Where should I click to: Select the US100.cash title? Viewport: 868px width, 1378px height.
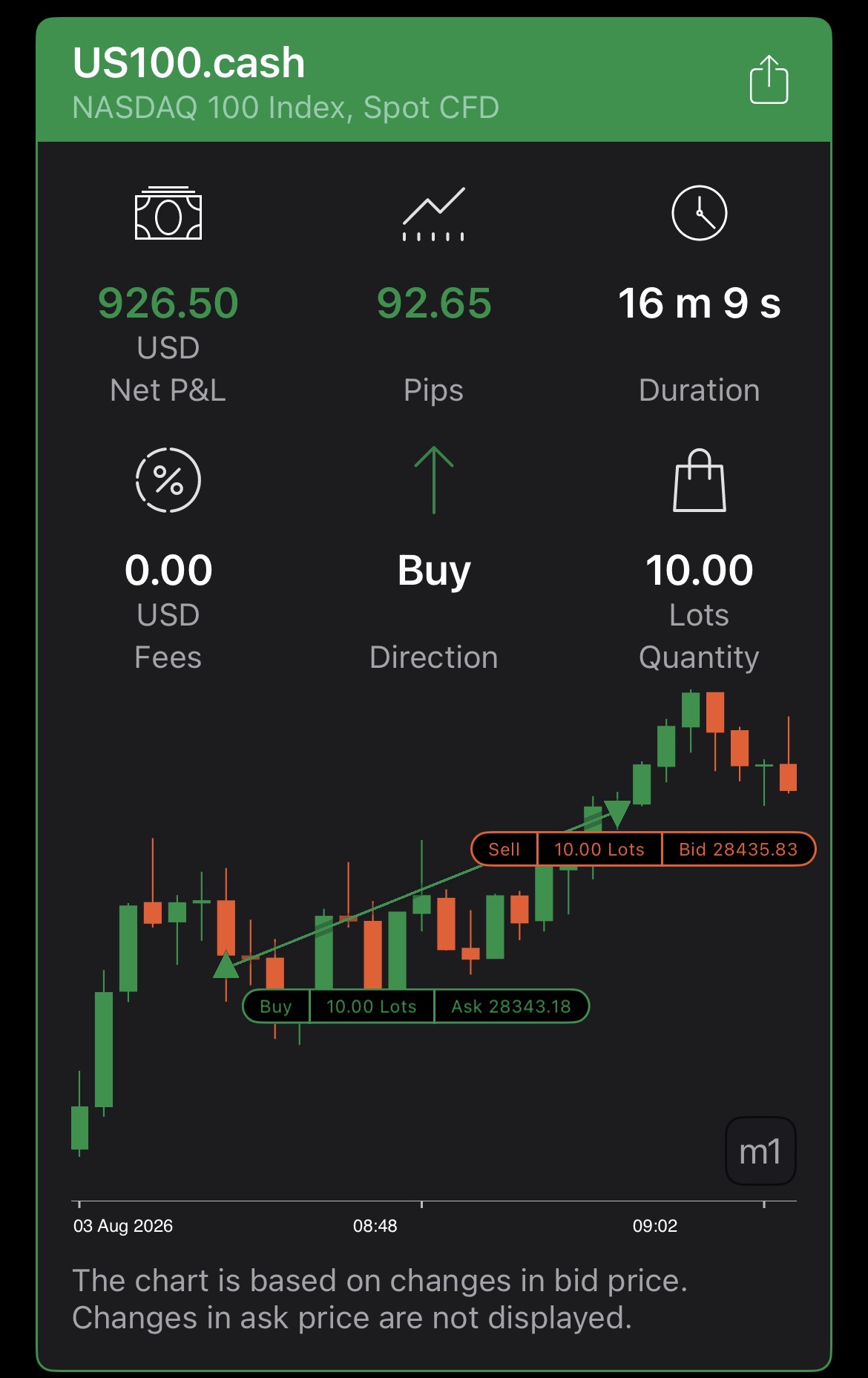[x=189, y=62]
